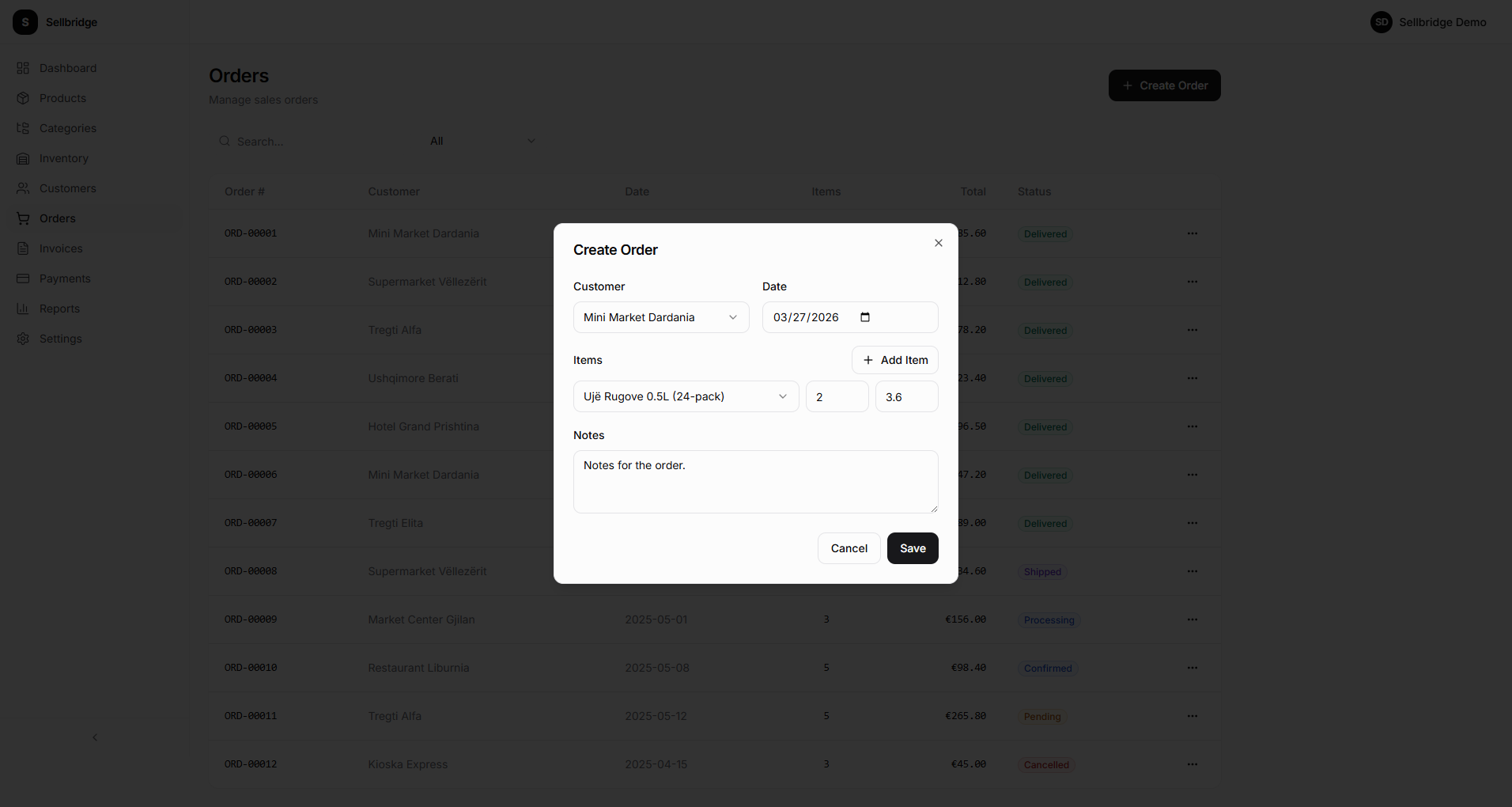Save the new order
This screenshot has height=807, width=1512.
(x=912, y=548)
